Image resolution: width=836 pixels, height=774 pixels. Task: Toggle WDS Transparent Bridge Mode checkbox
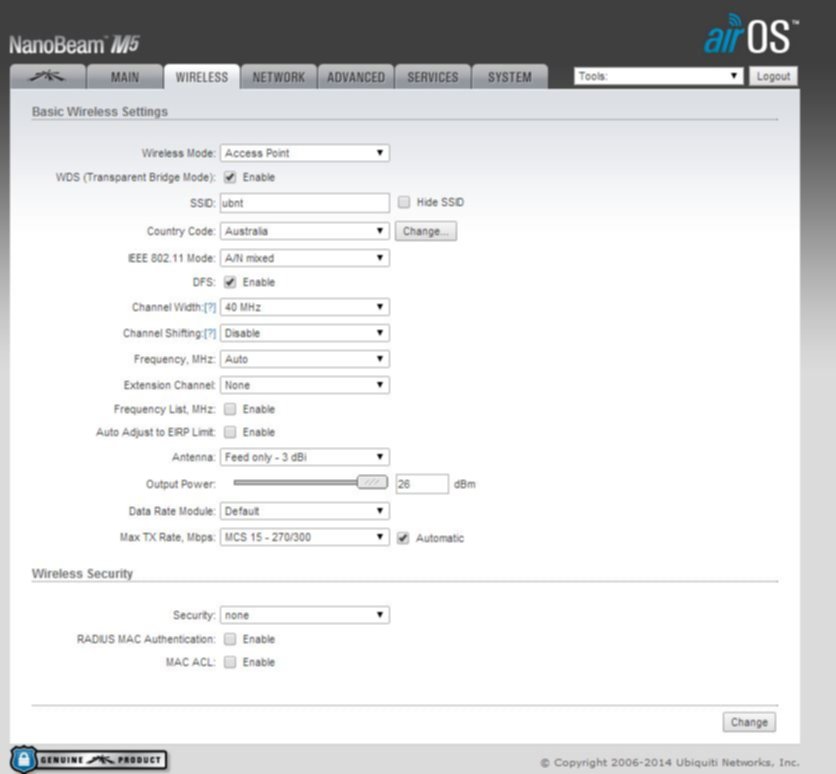pyautogui.click(x=230, y=177)
